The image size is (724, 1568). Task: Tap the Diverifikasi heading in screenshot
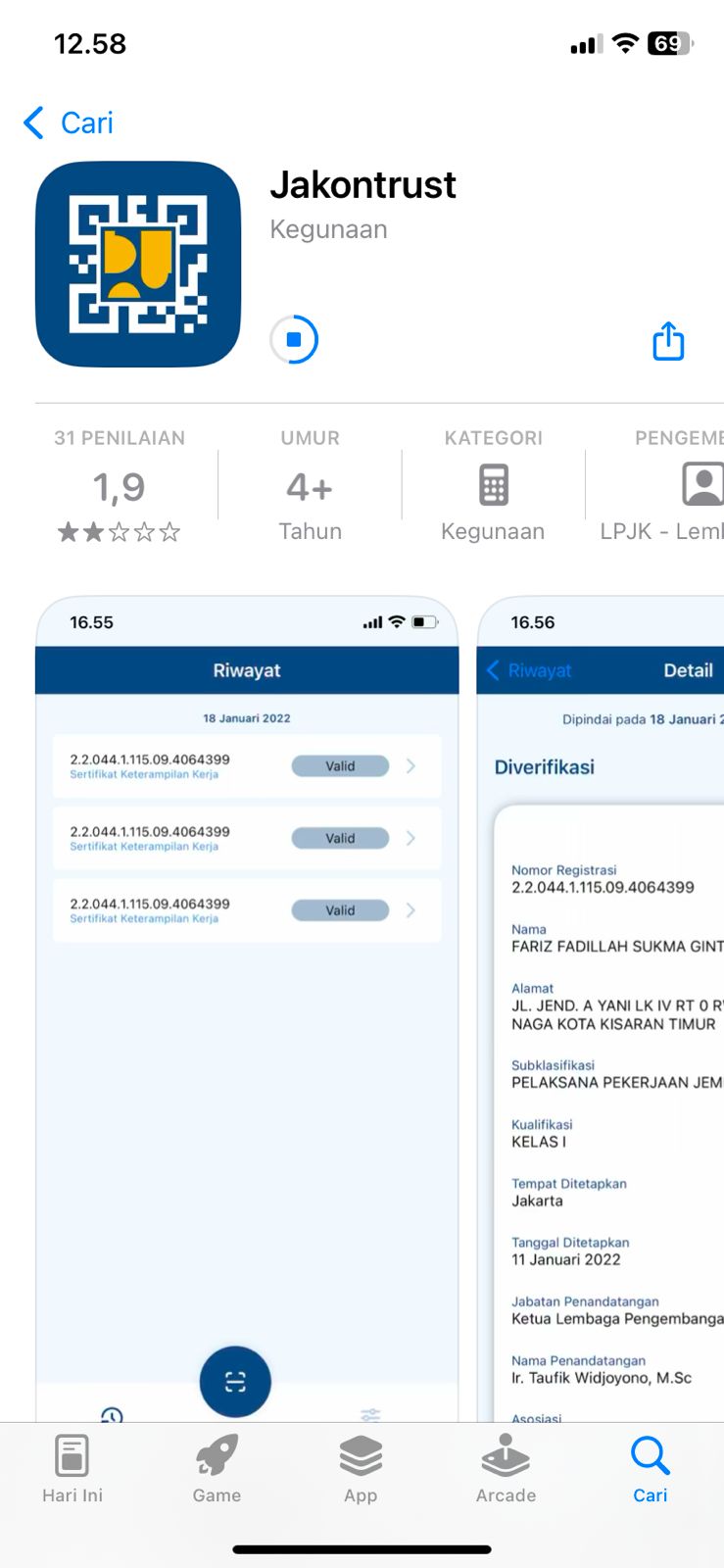tap(545, 767)
